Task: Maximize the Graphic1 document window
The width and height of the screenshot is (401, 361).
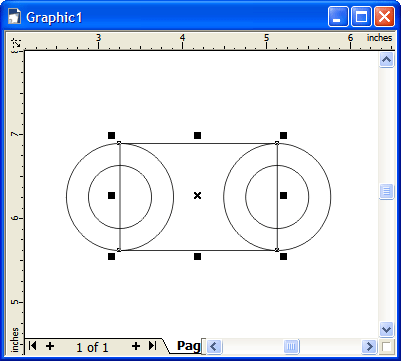Action: pyautogui.click(x=361, y=17)
